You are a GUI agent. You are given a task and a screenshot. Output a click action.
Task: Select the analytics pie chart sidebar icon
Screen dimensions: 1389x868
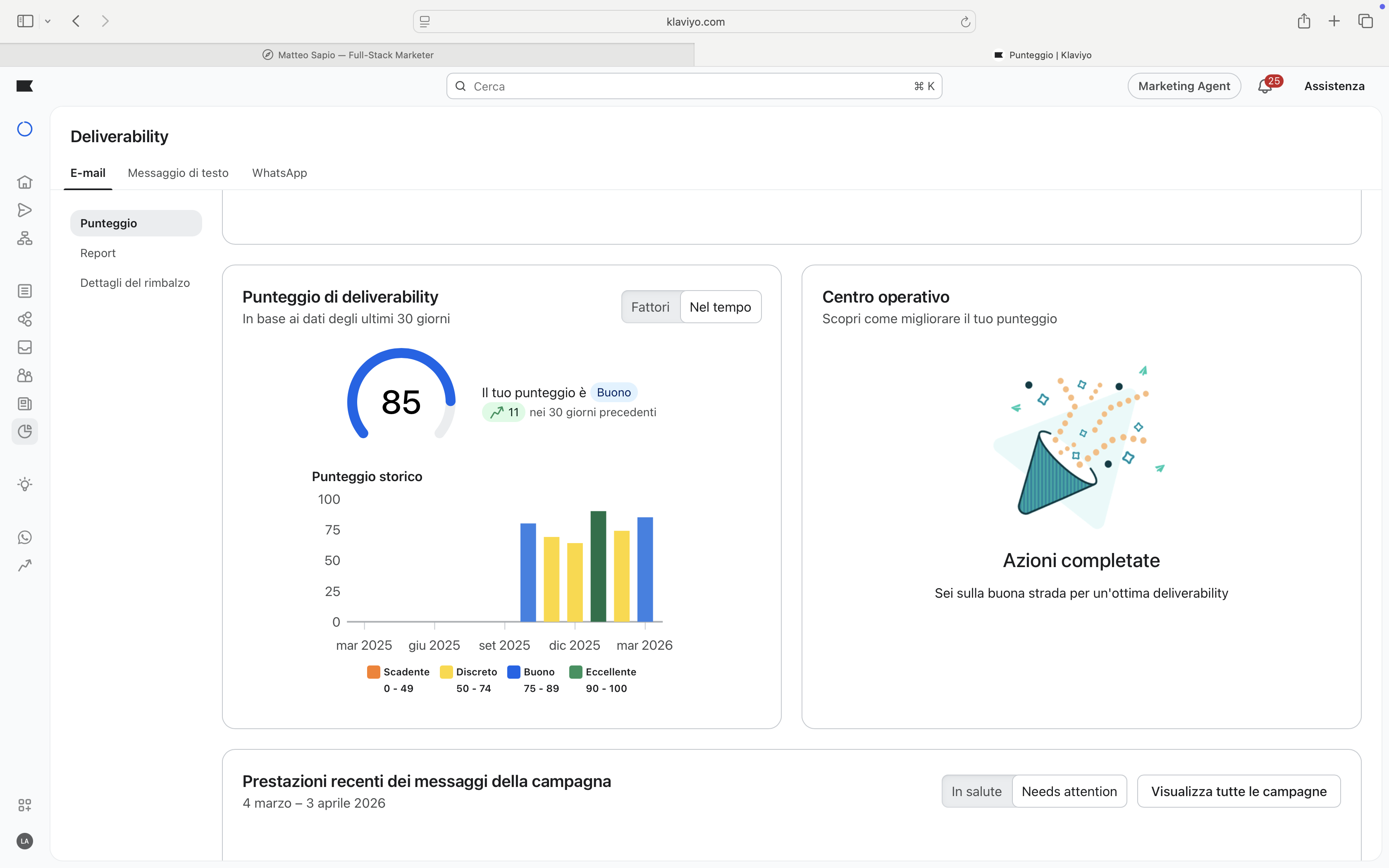25,432
